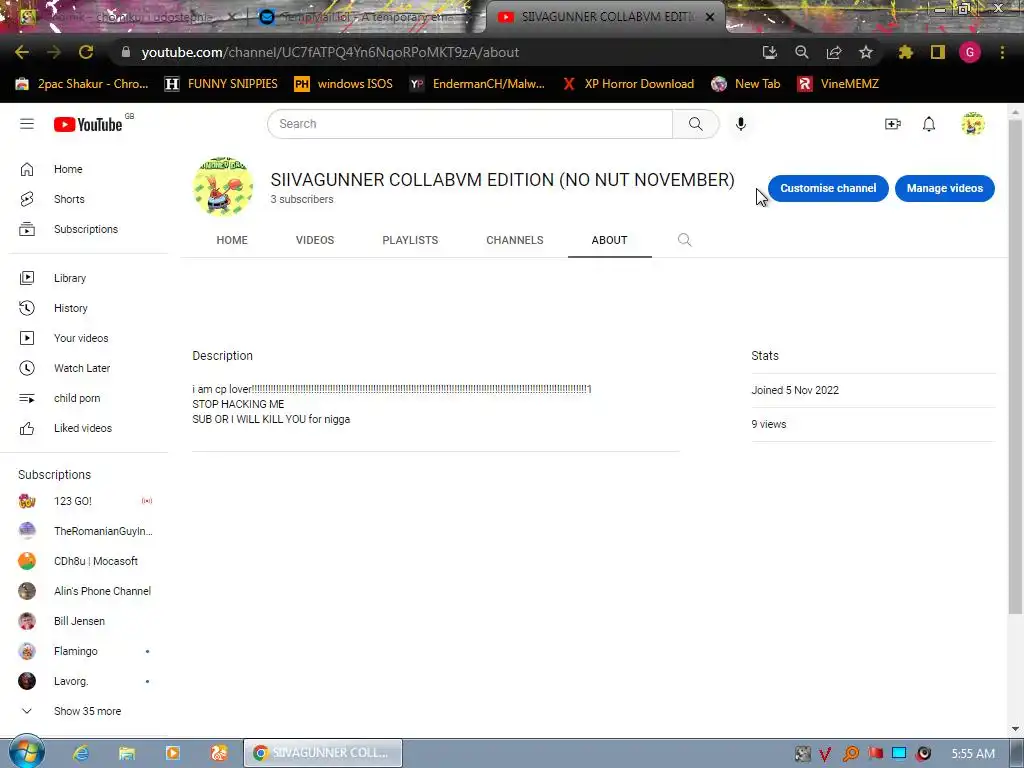Click the channel profile picture

coord(223,187)
